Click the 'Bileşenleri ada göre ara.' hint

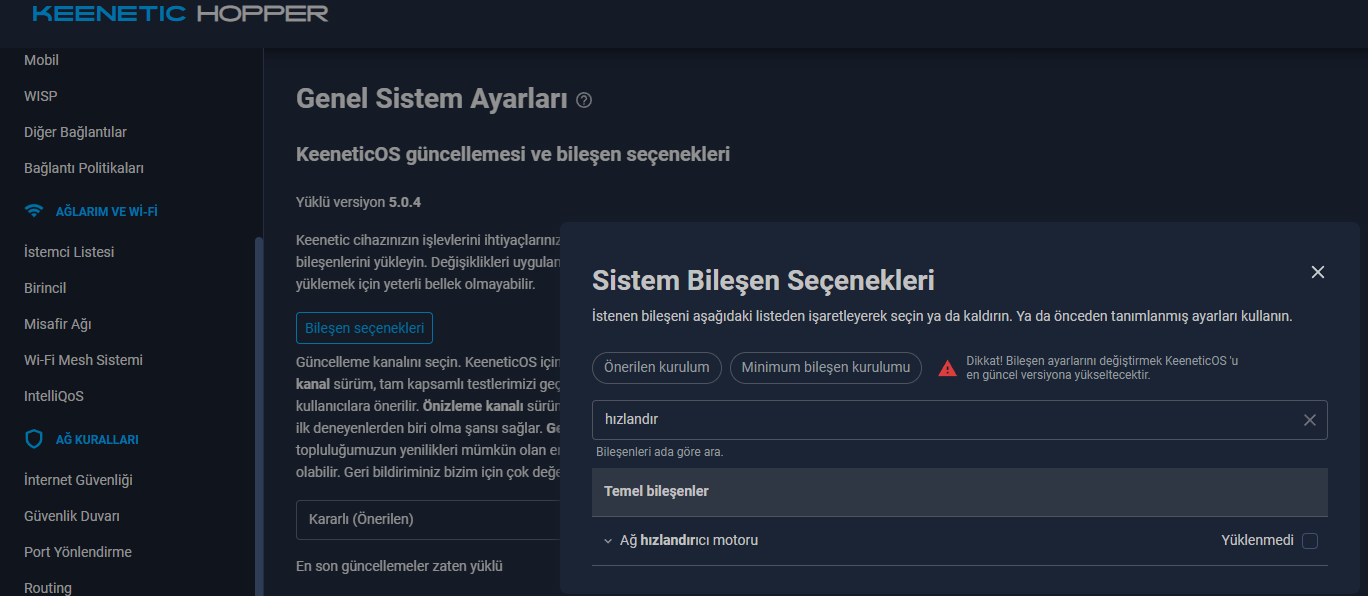pos(660,452)
